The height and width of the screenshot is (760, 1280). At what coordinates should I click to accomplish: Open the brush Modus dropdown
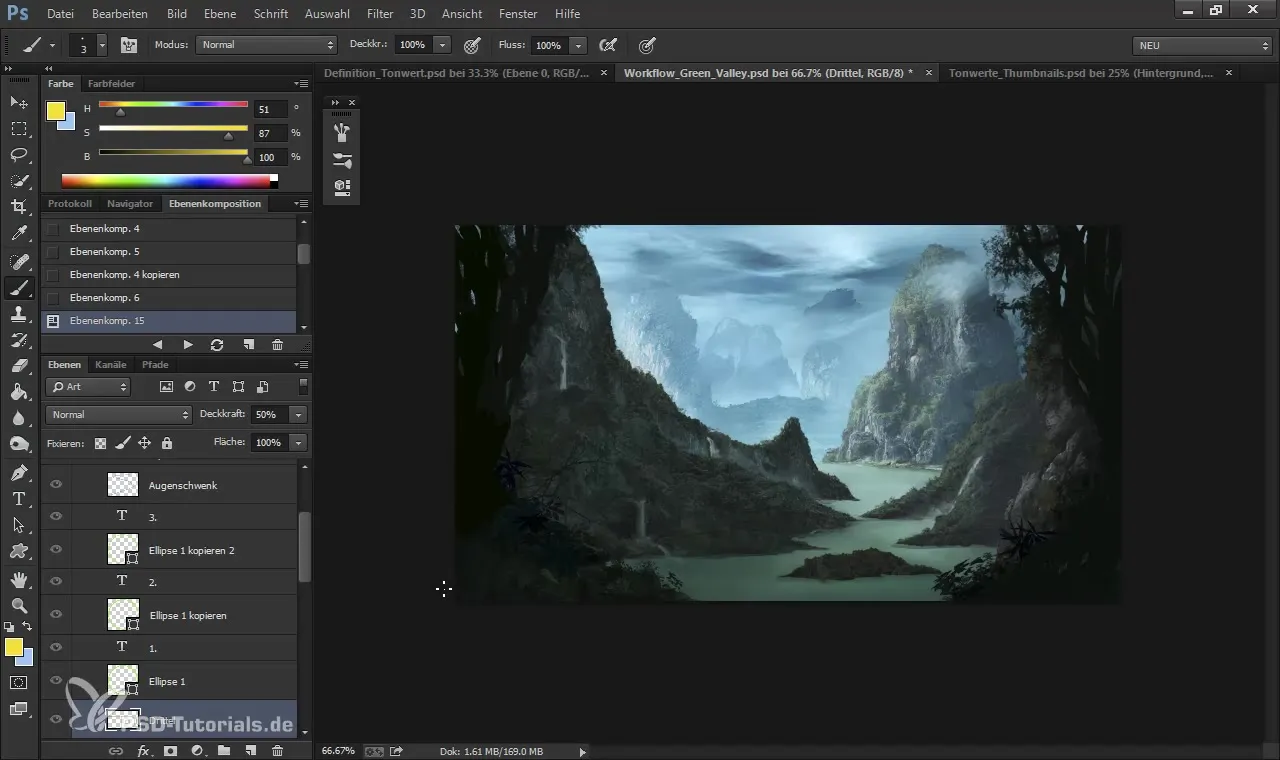click(x=267, y=45)
